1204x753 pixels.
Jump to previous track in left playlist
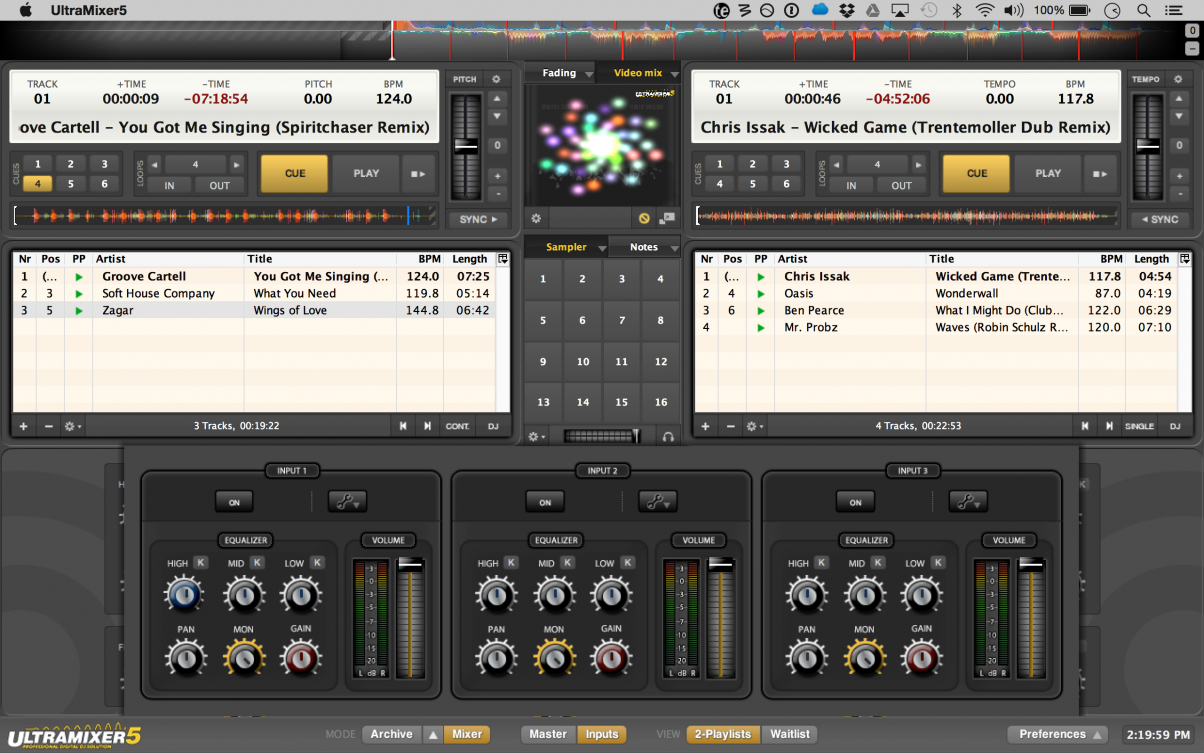(403, 426)
